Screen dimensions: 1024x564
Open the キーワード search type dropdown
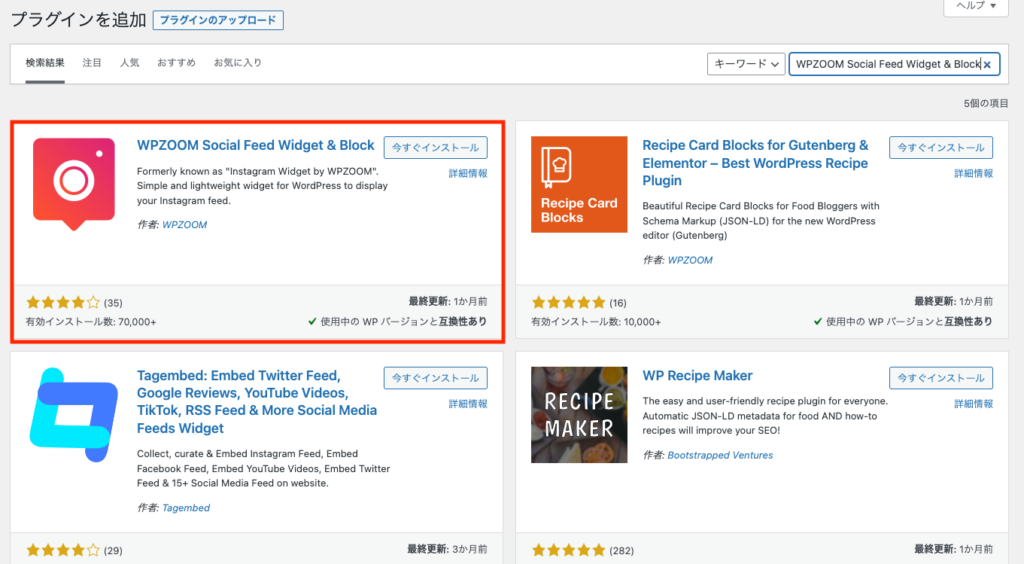click(x=745, y=64)
